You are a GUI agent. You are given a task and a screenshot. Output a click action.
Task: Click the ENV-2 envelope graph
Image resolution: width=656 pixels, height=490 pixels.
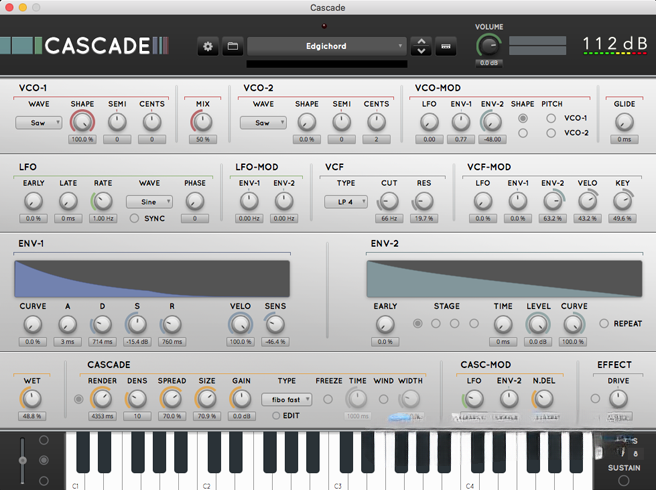point(504,279)
